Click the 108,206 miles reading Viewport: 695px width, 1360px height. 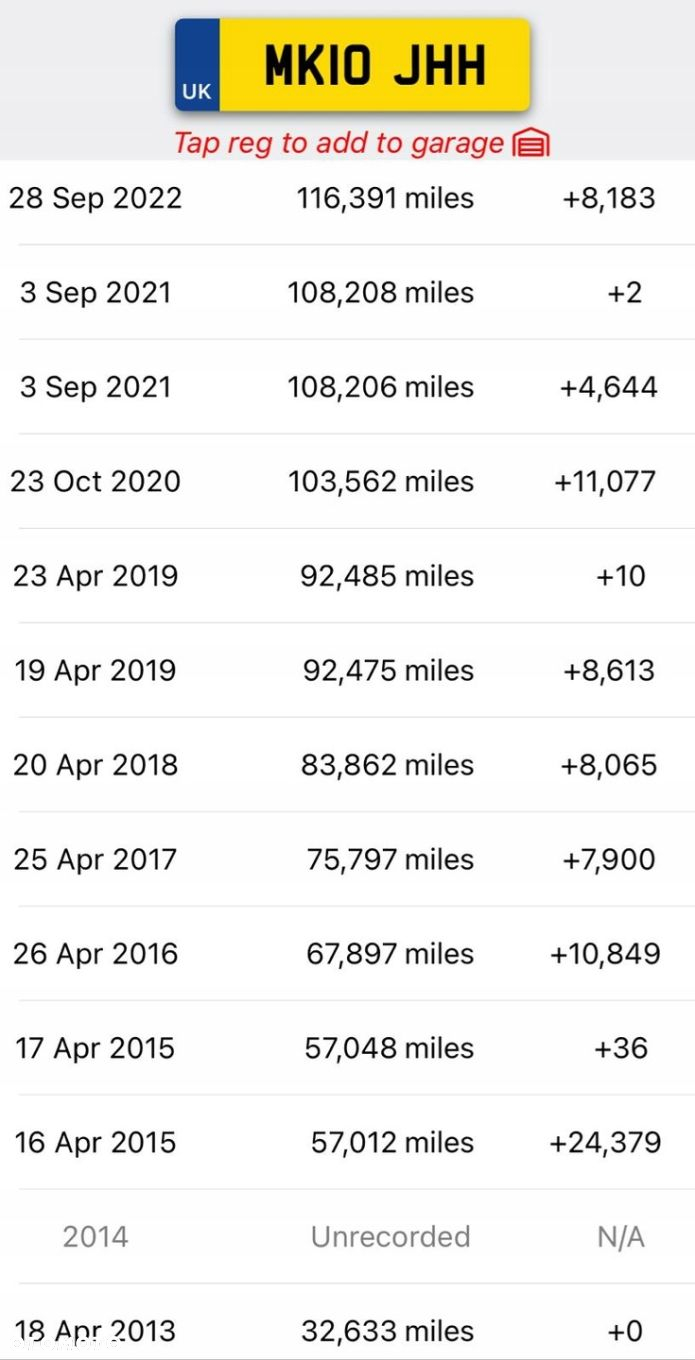381,387
